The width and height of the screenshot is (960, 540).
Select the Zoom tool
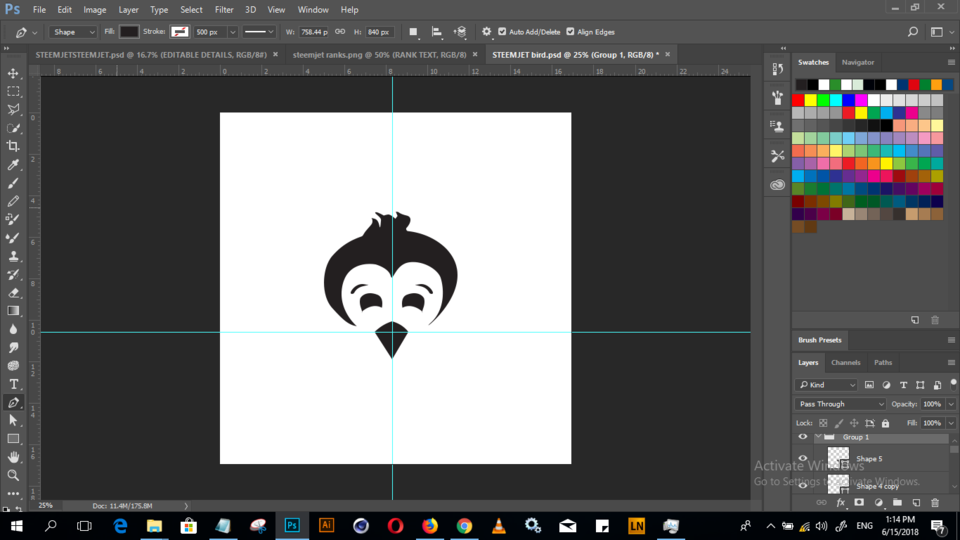coord(13,475)
